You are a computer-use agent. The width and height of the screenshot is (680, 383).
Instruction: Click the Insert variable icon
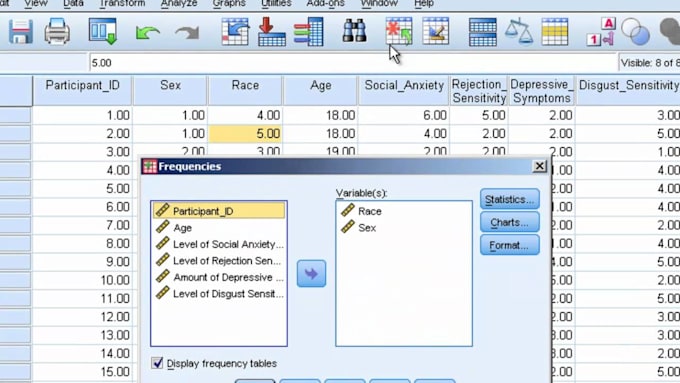pyautogui.click(x=435, y=31)
